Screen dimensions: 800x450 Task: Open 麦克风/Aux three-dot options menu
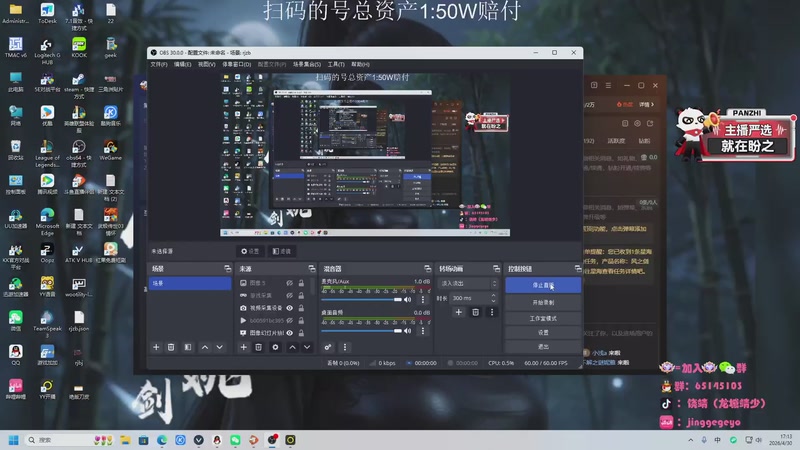click(x=422, y=299)
